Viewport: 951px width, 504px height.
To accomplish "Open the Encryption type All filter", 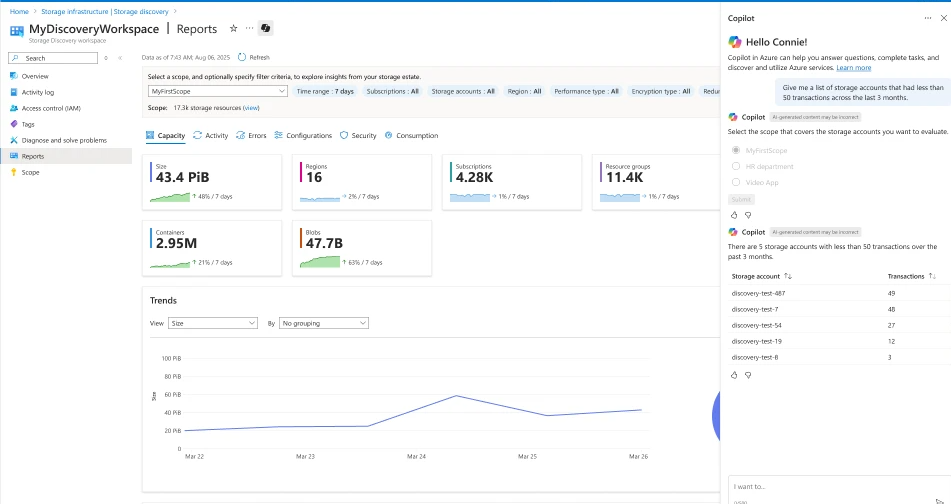I will [660, 92].
